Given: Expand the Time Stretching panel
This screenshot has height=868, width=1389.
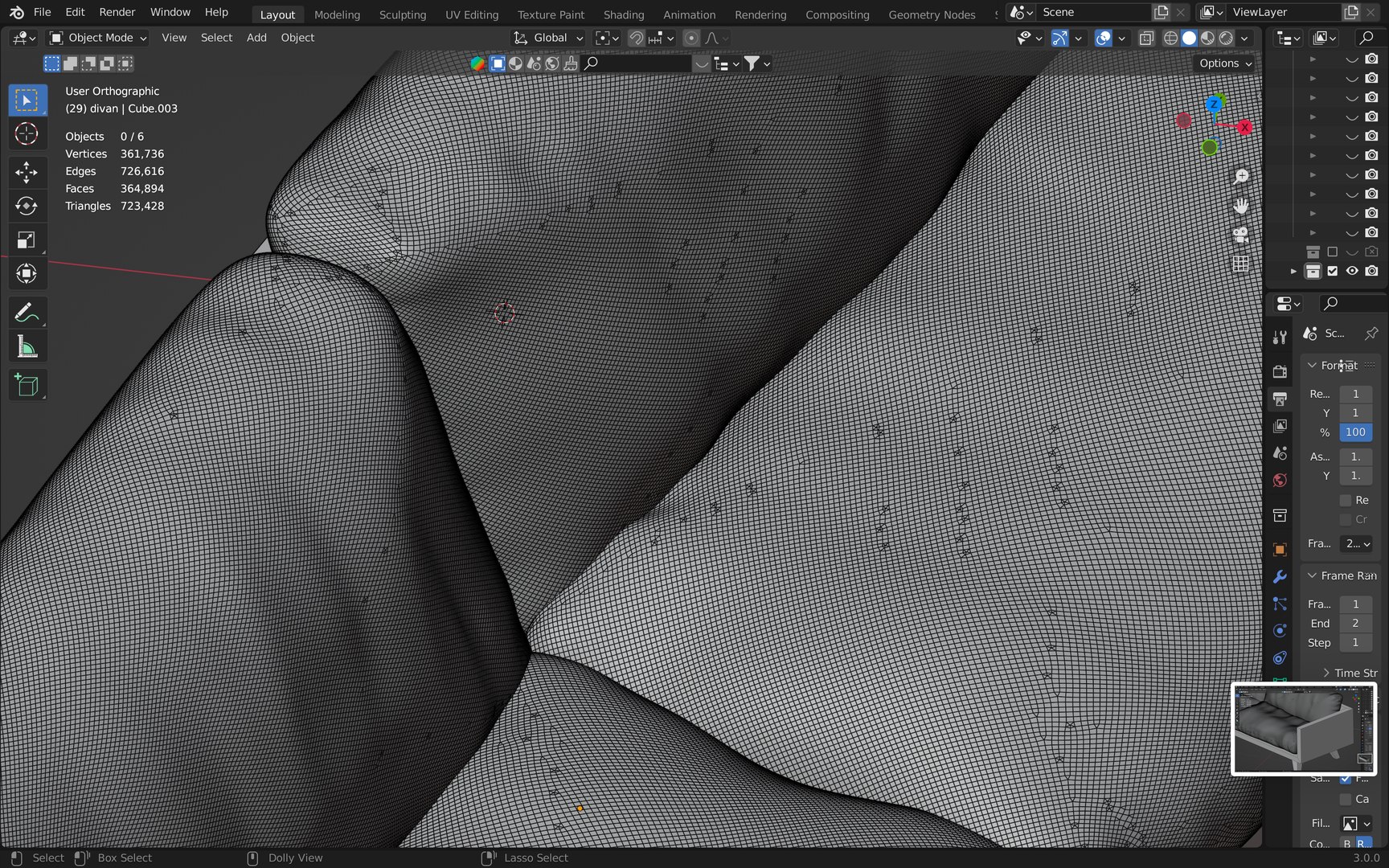Looking at the screenshot, I should coord(1326,674).
